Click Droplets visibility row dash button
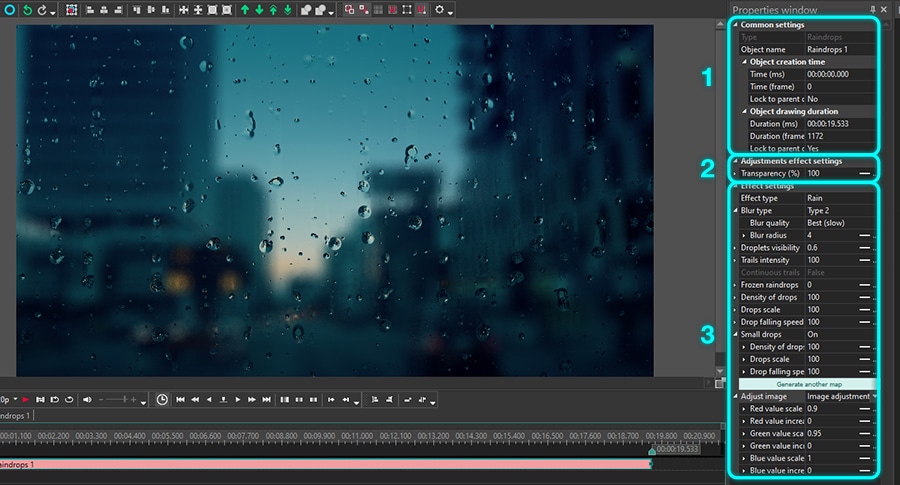Screen dimensions: 900x485 pyautogui.click(x=864, y=248)
